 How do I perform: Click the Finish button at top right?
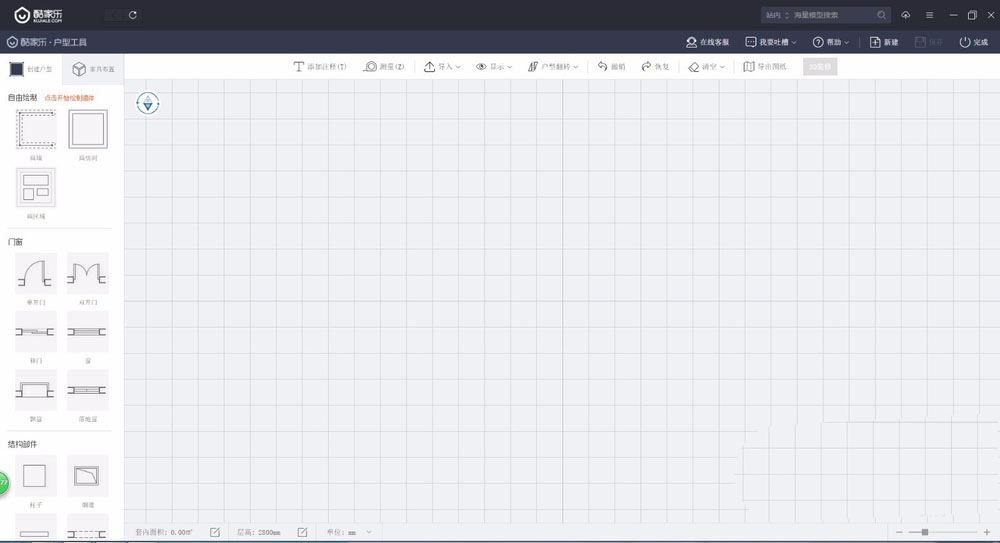[973, 42]
